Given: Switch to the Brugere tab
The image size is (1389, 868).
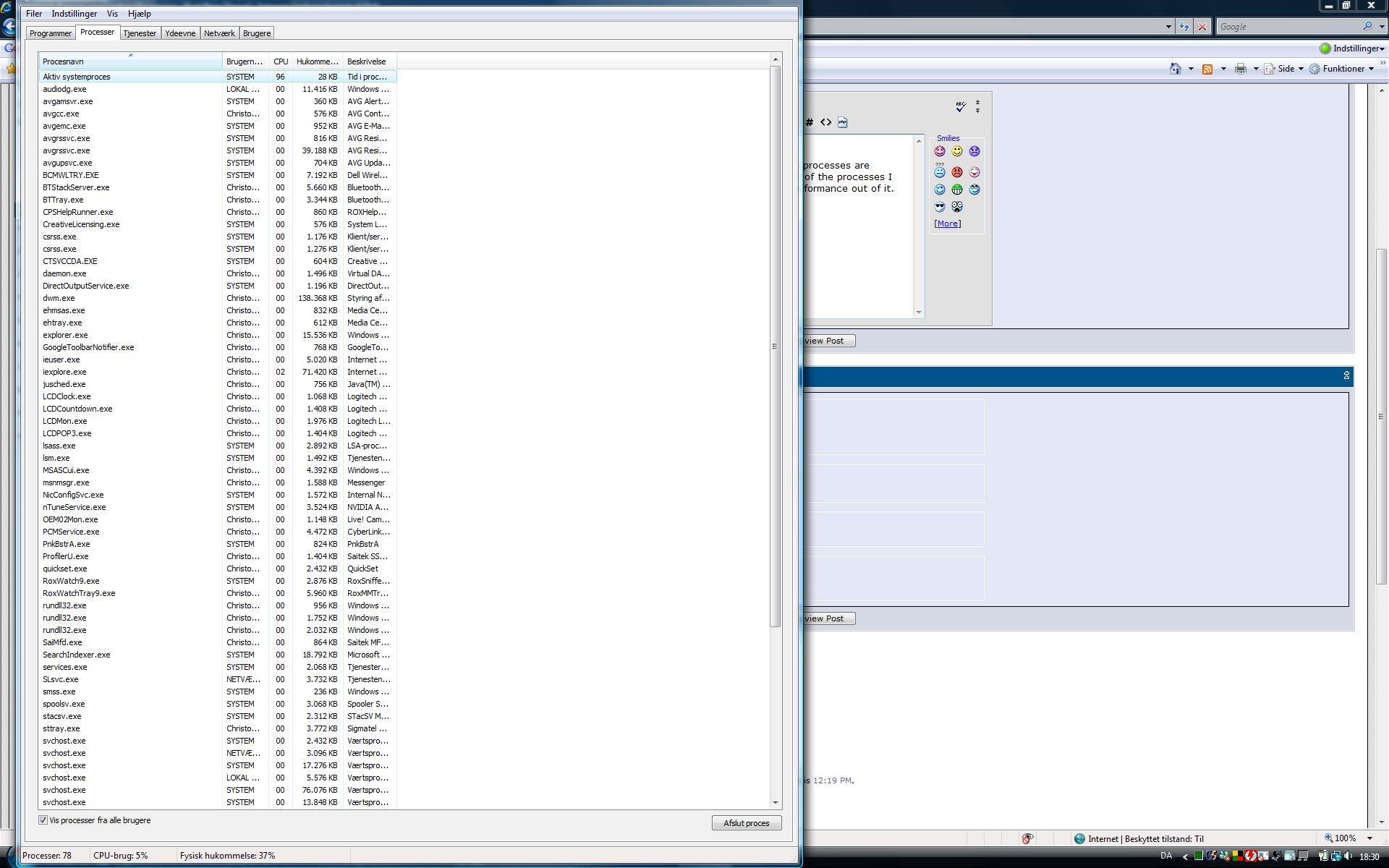Looking at the screenshot, I should [257, 33].
